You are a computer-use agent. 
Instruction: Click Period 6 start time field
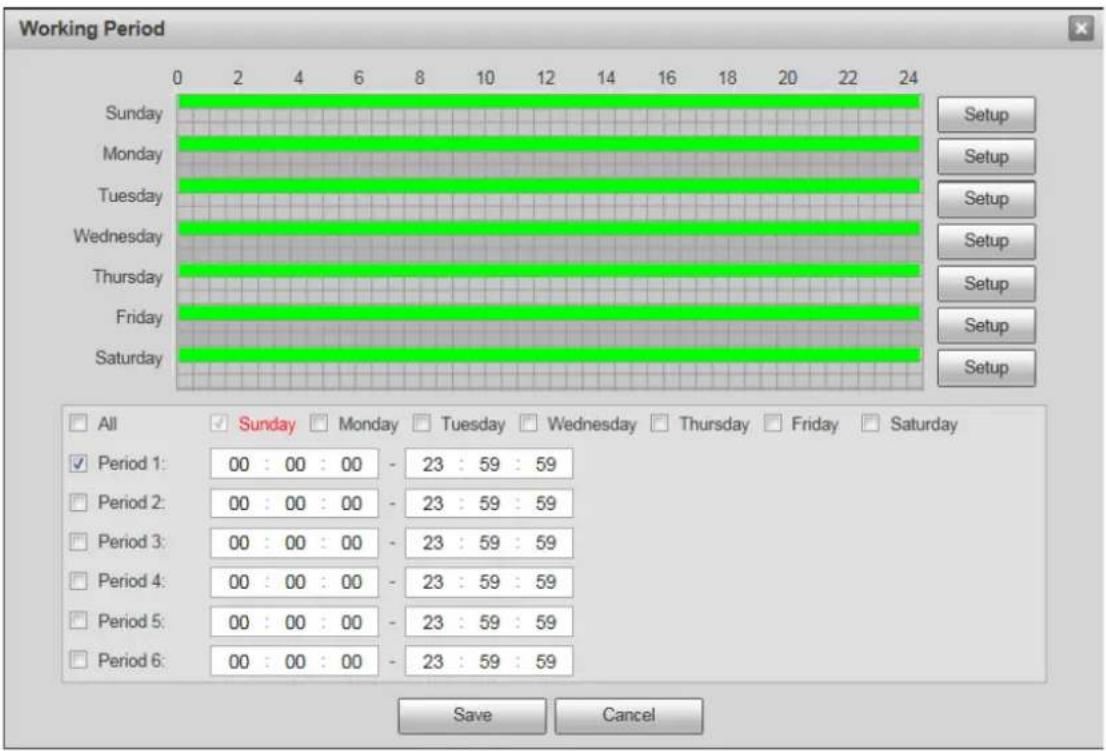pos(294,661)
